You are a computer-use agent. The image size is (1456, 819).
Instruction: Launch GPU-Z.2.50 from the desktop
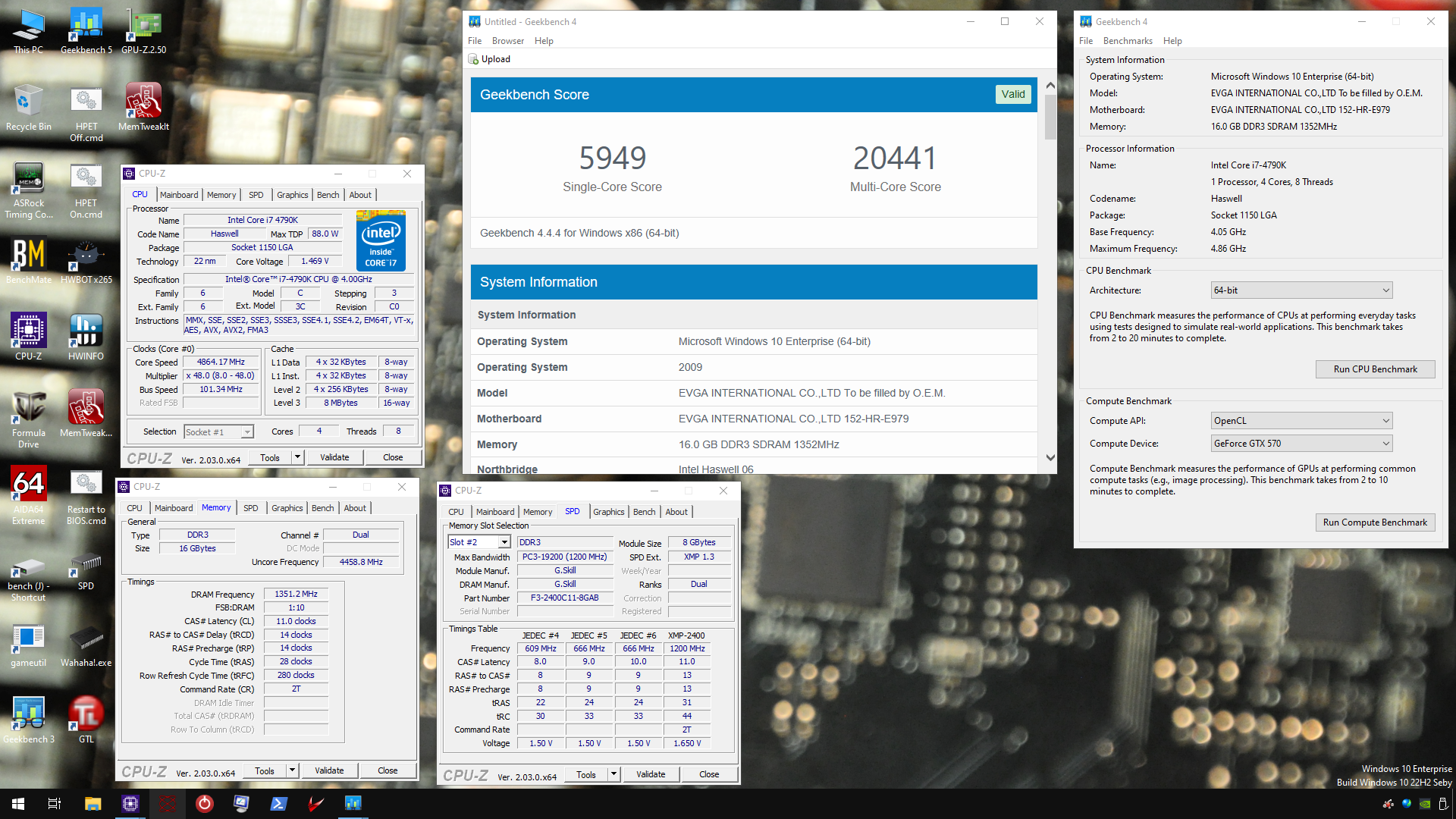click(143, 30)
